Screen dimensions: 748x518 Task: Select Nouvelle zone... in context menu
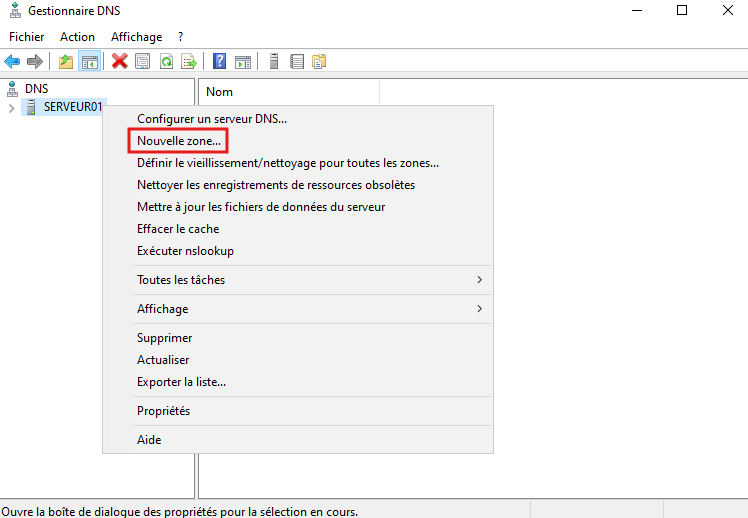[179, 141]
